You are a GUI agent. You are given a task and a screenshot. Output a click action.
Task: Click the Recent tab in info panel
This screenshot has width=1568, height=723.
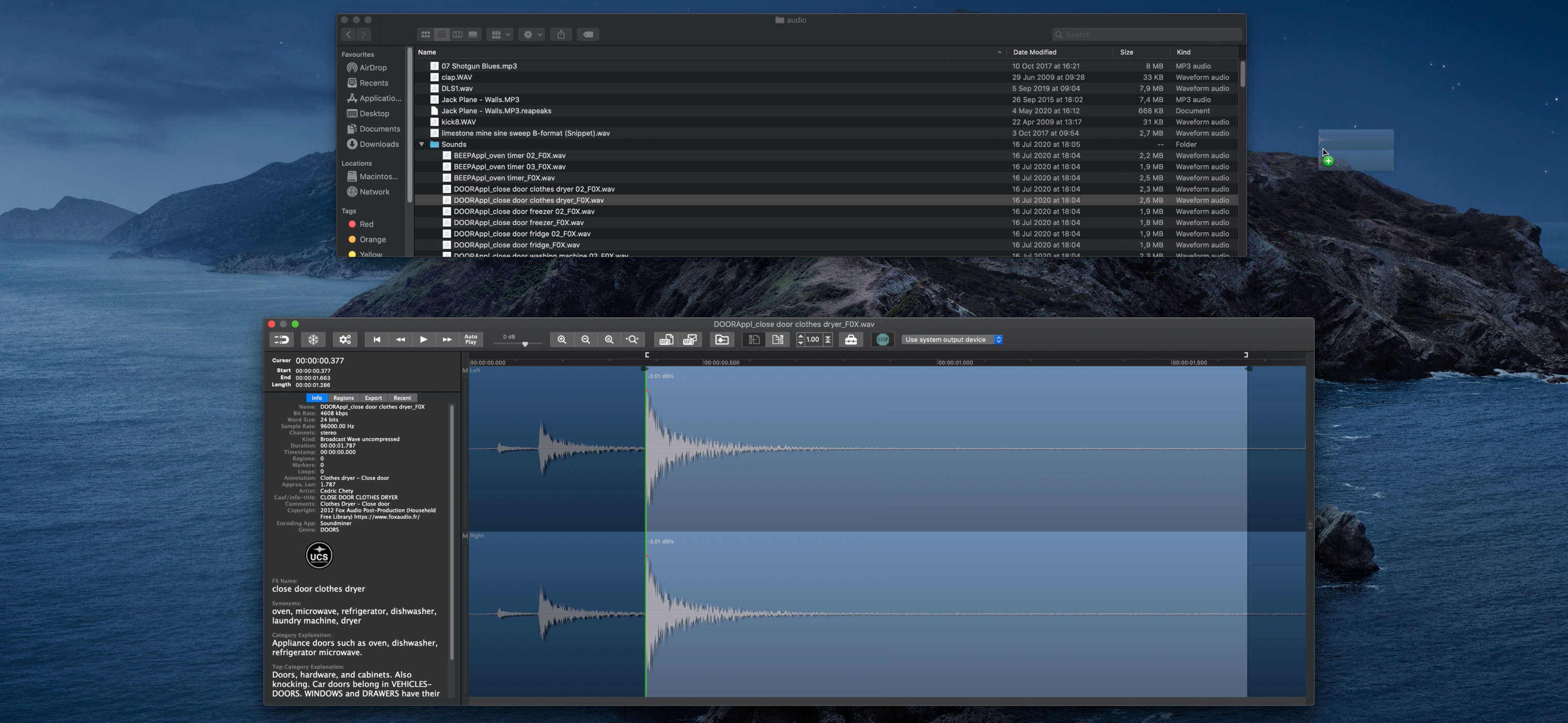coord(401,398)
